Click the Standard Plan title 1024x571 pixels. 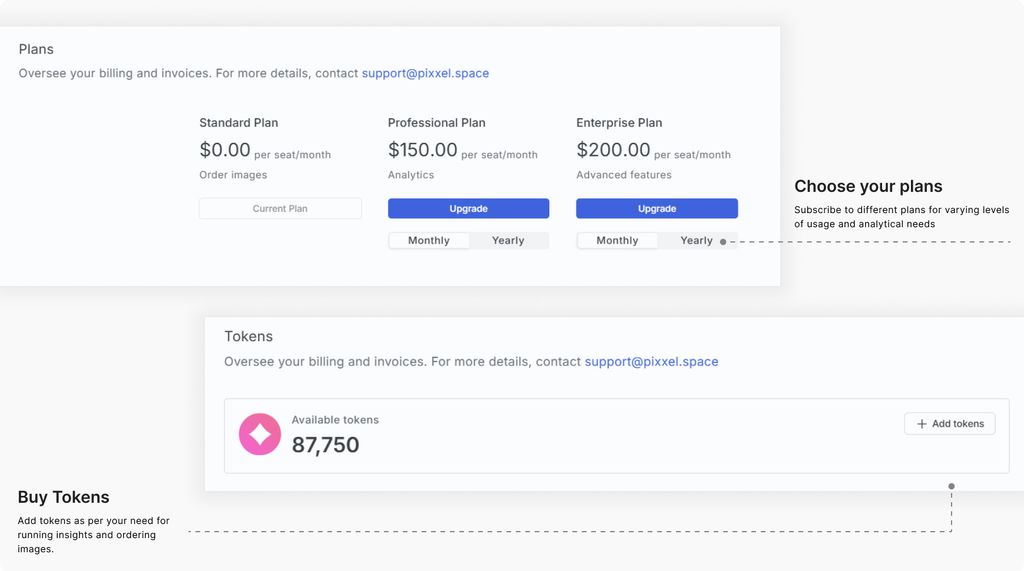[238, 123]
